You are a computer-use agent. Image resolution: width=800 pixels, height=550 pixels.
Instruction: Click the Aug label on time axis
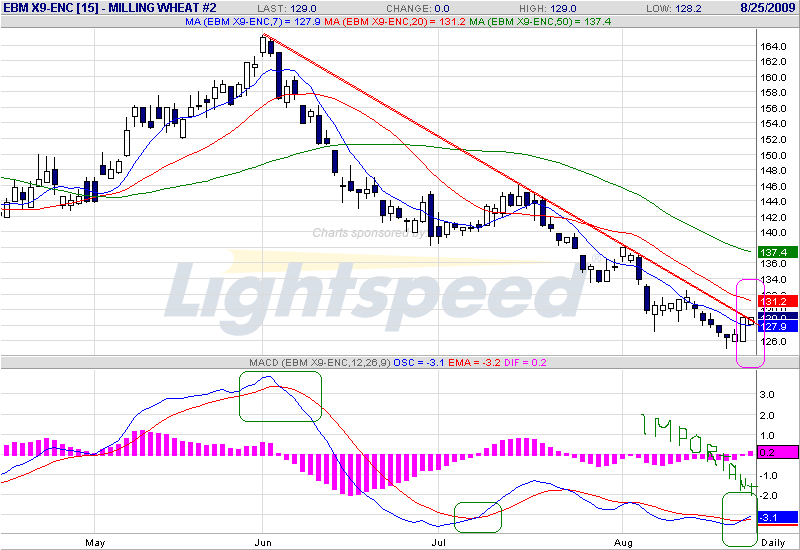(623, 543)
